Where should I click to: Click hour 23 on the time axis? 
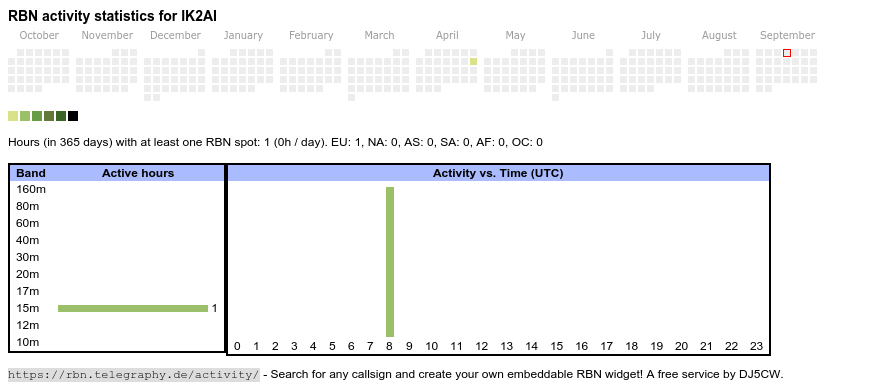point(756,346)
